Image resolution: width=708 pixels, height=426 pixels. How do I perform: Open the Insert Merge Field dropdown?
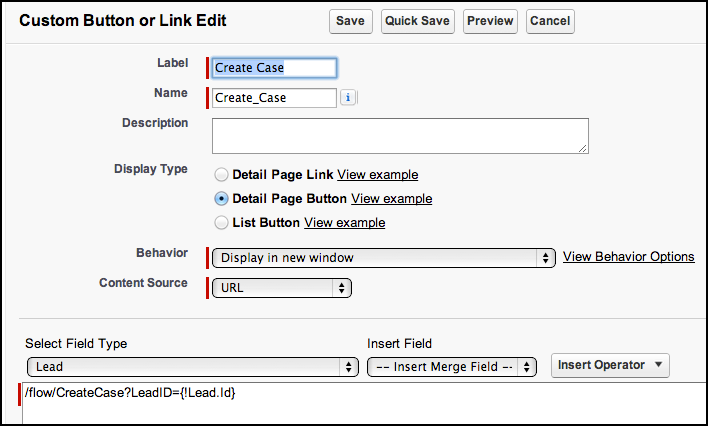pyautogui.click(x=452, y=367)
